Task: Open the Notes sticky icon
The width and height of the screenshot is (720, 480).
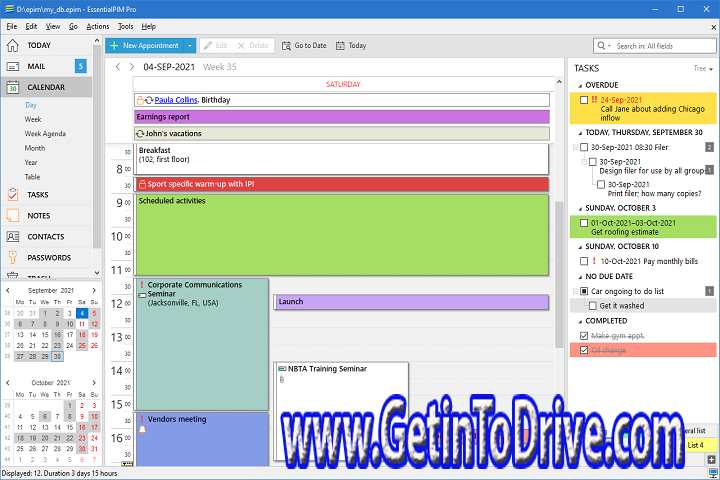Action: point(13,215)
